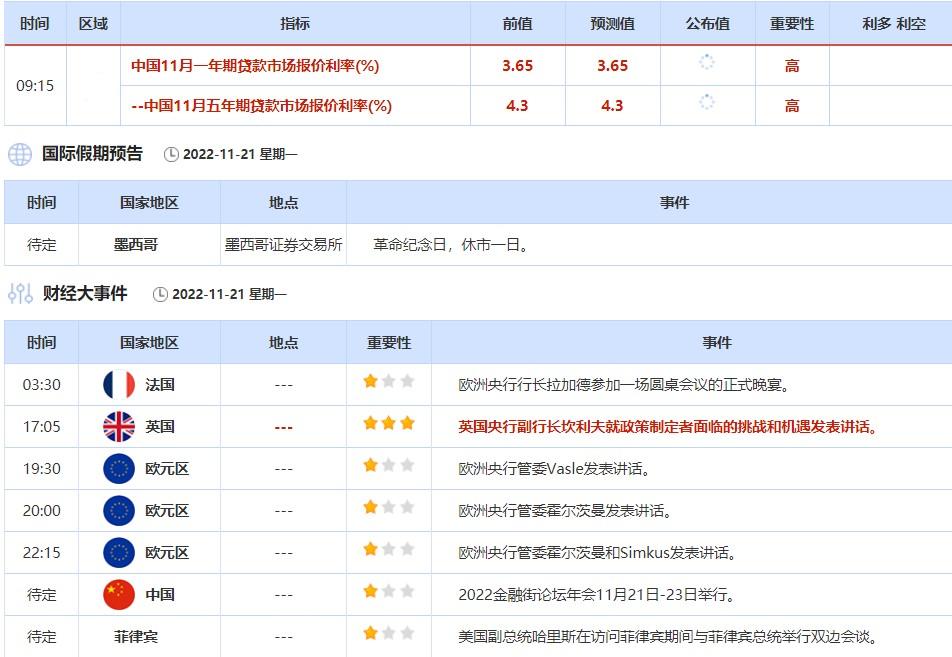Open 中国11月一年期贷款市场报价利率 indicator

(255, 66)
